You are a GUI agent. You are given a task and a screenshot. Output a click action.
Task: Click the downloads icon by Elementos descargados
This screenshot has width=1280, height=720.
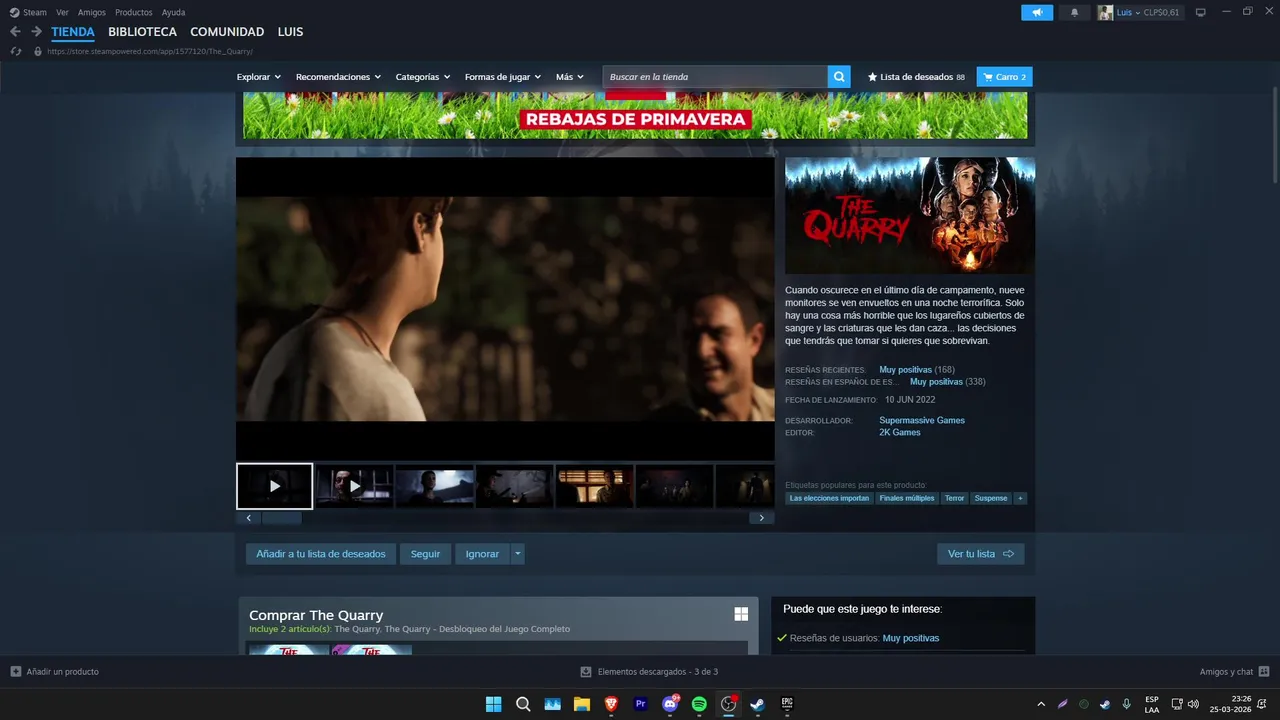[x=587, y=672]
